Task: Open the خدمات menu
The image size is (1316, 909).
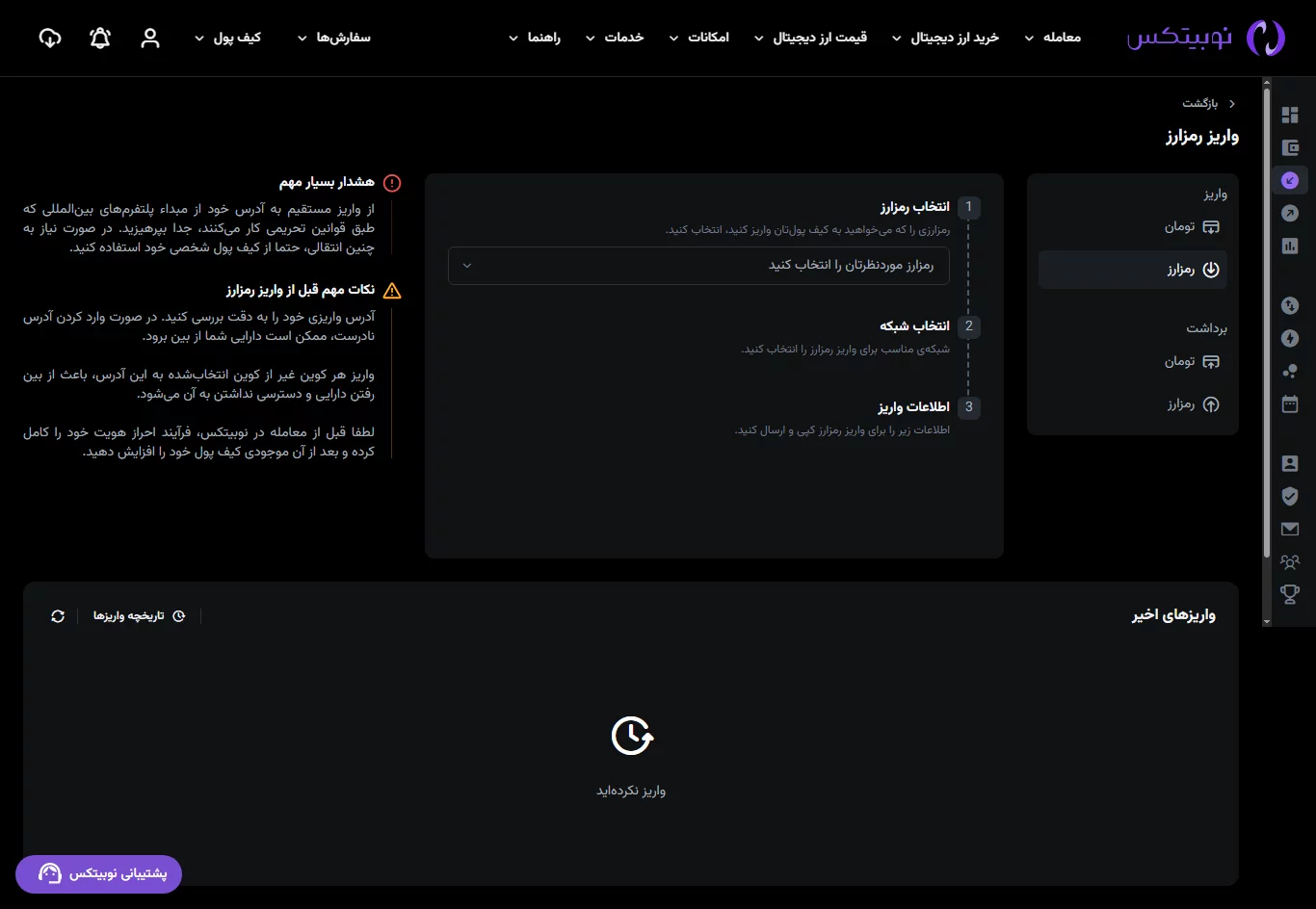Action: [615, 38]
